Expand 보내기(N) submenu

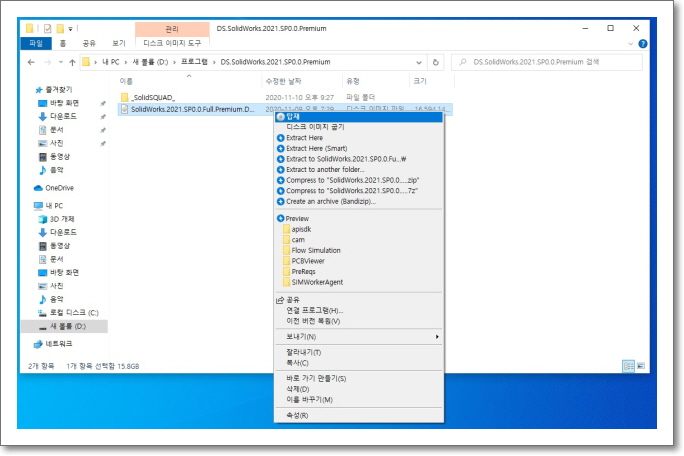359,336
